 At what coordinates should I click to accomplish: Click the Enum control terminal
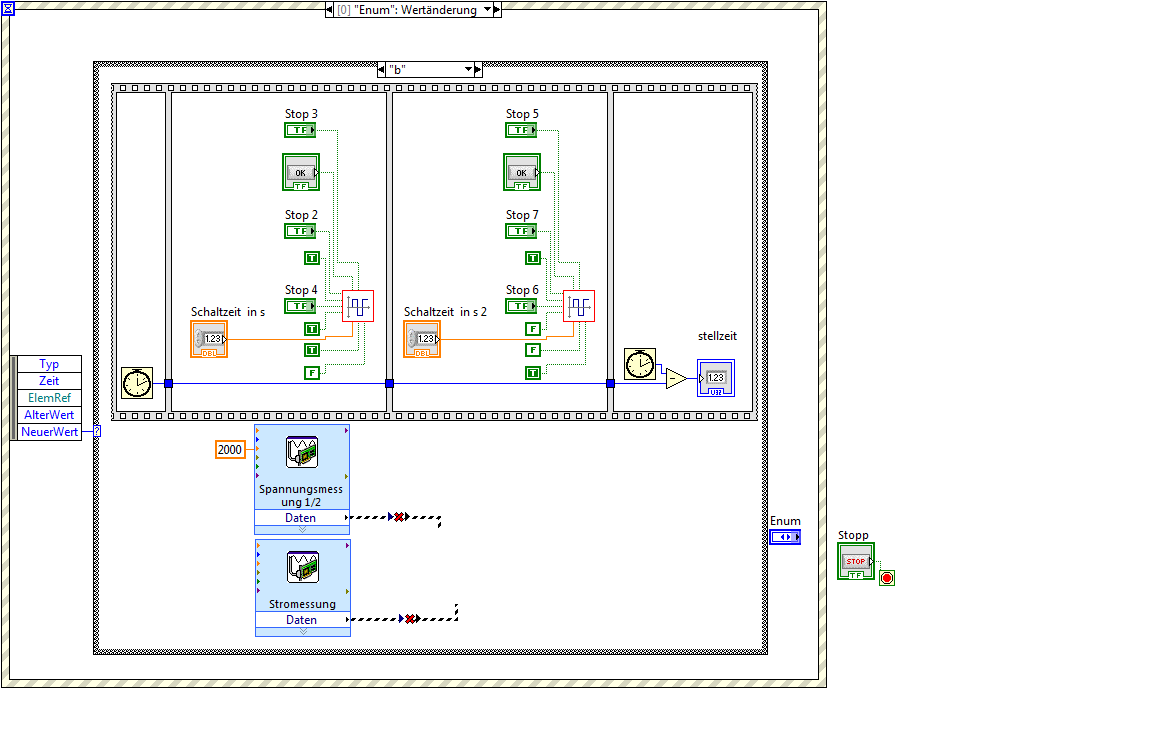tap(785, 537)
